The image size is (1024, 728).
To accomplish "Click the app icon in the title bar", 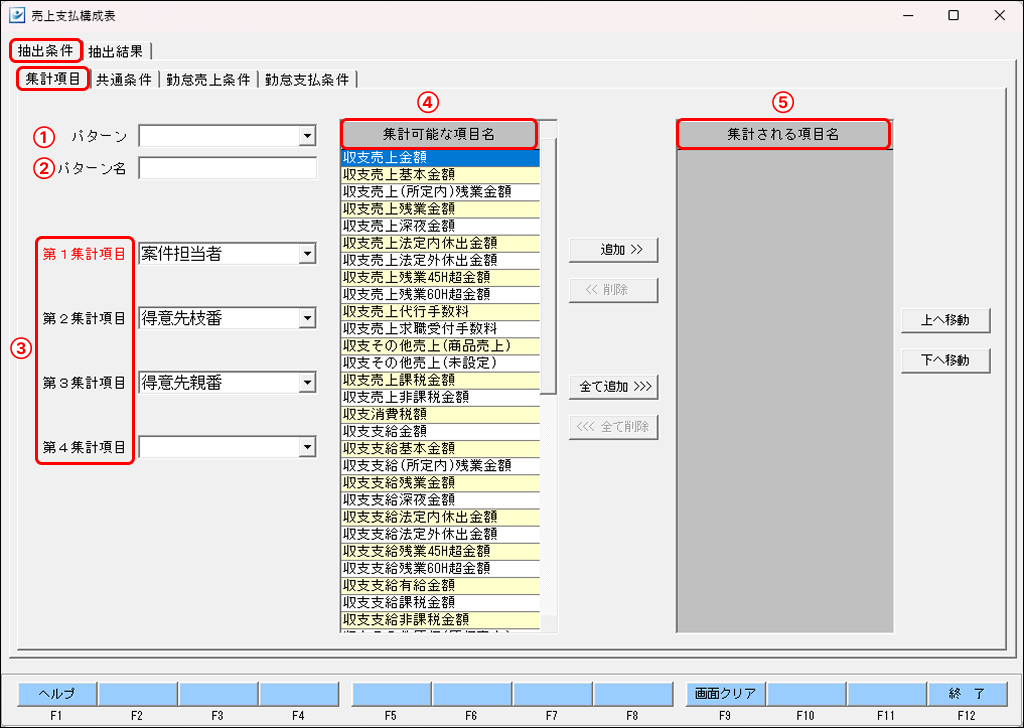I will click(17, 16).
